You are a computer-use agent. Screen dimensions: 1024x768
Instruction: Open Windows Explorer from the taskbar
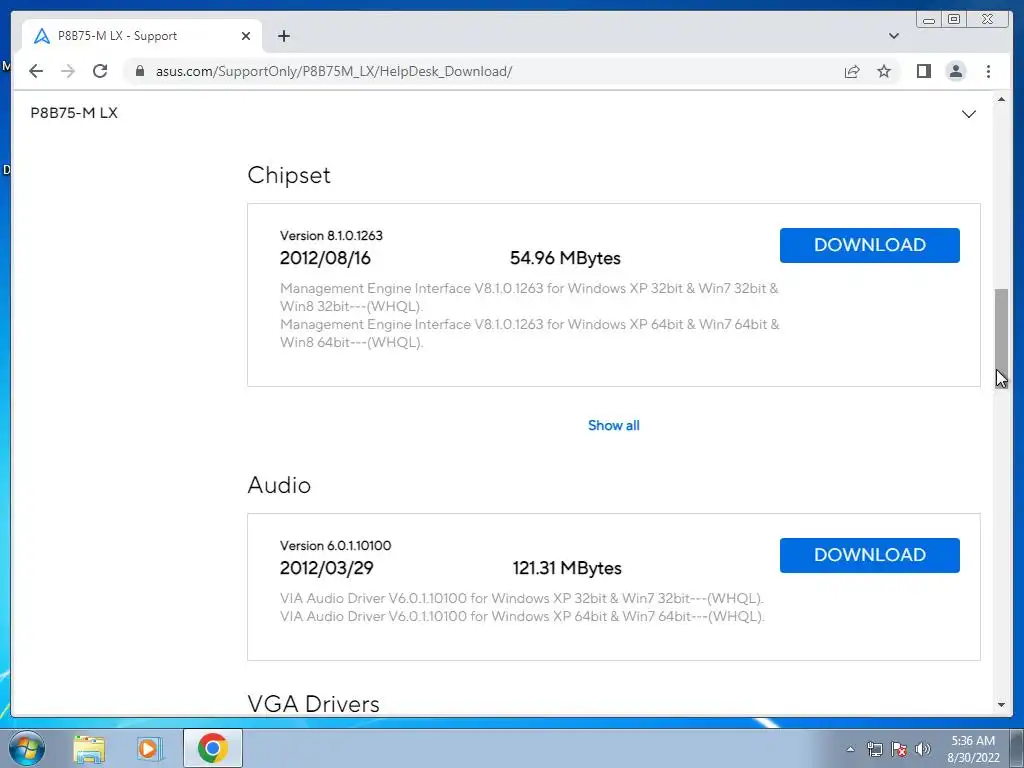click(89, 748)
